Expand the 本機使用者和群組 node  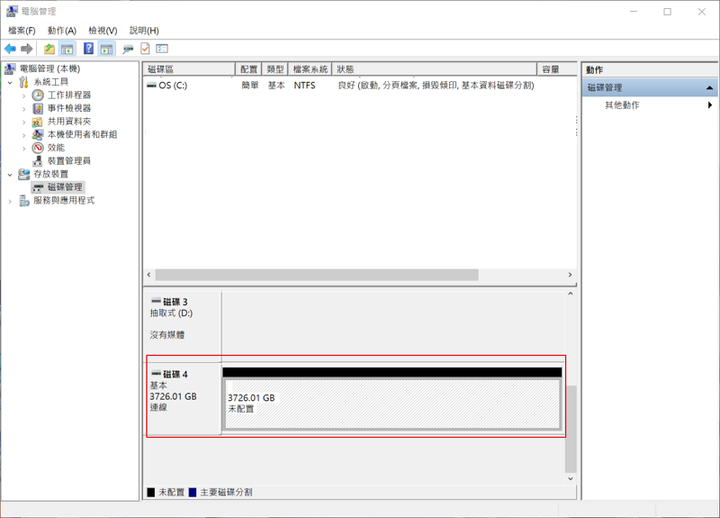24,135
